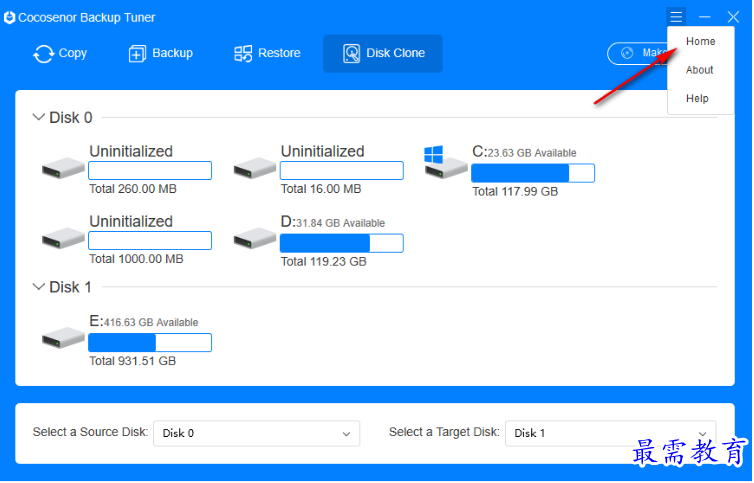Click the 'Cocosenor Backup Tuner' title text
754x483 pixels.
[87, 18]
